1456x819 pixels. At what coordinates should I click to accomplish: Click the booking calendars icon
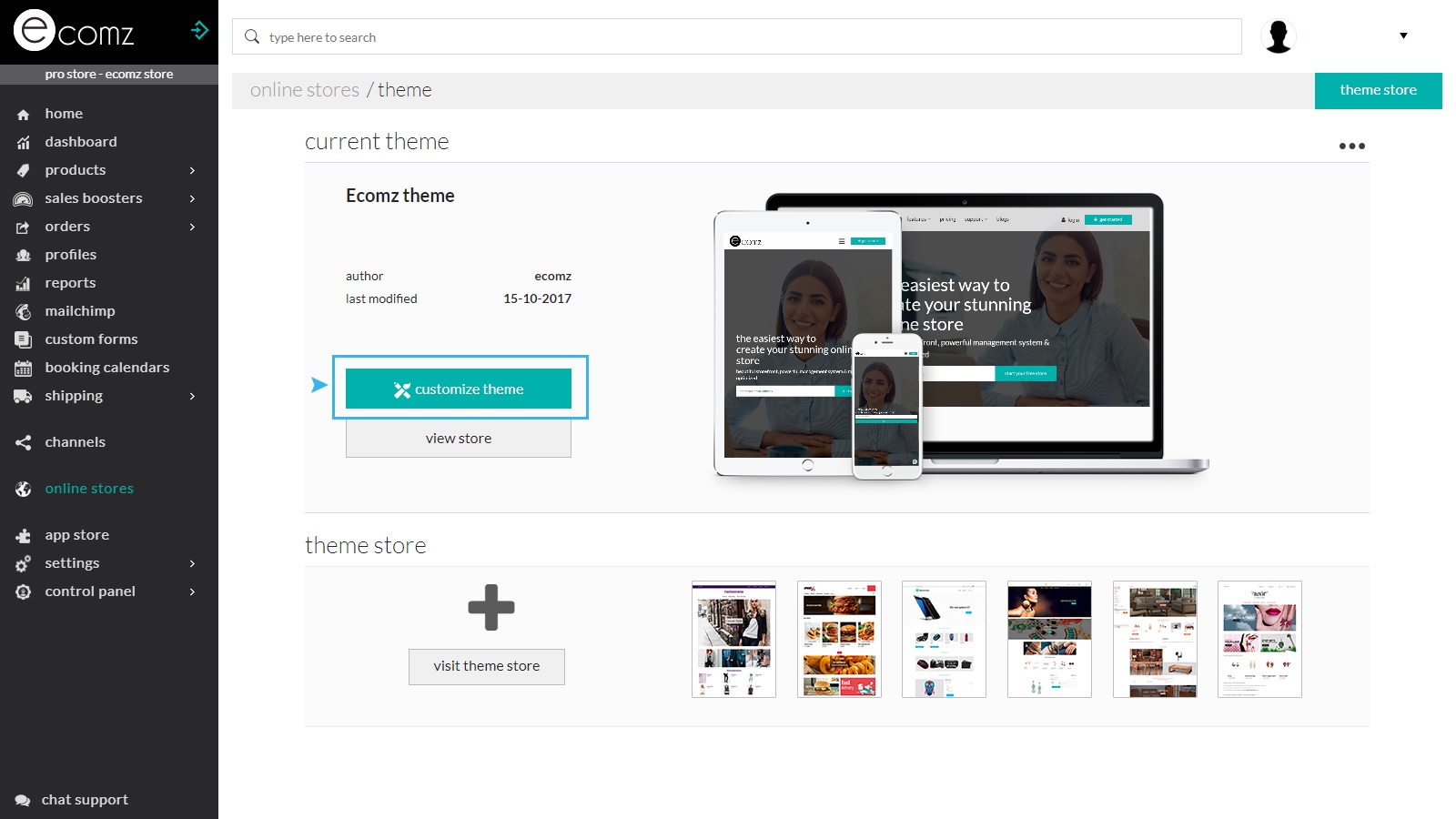tap(24, 369)
